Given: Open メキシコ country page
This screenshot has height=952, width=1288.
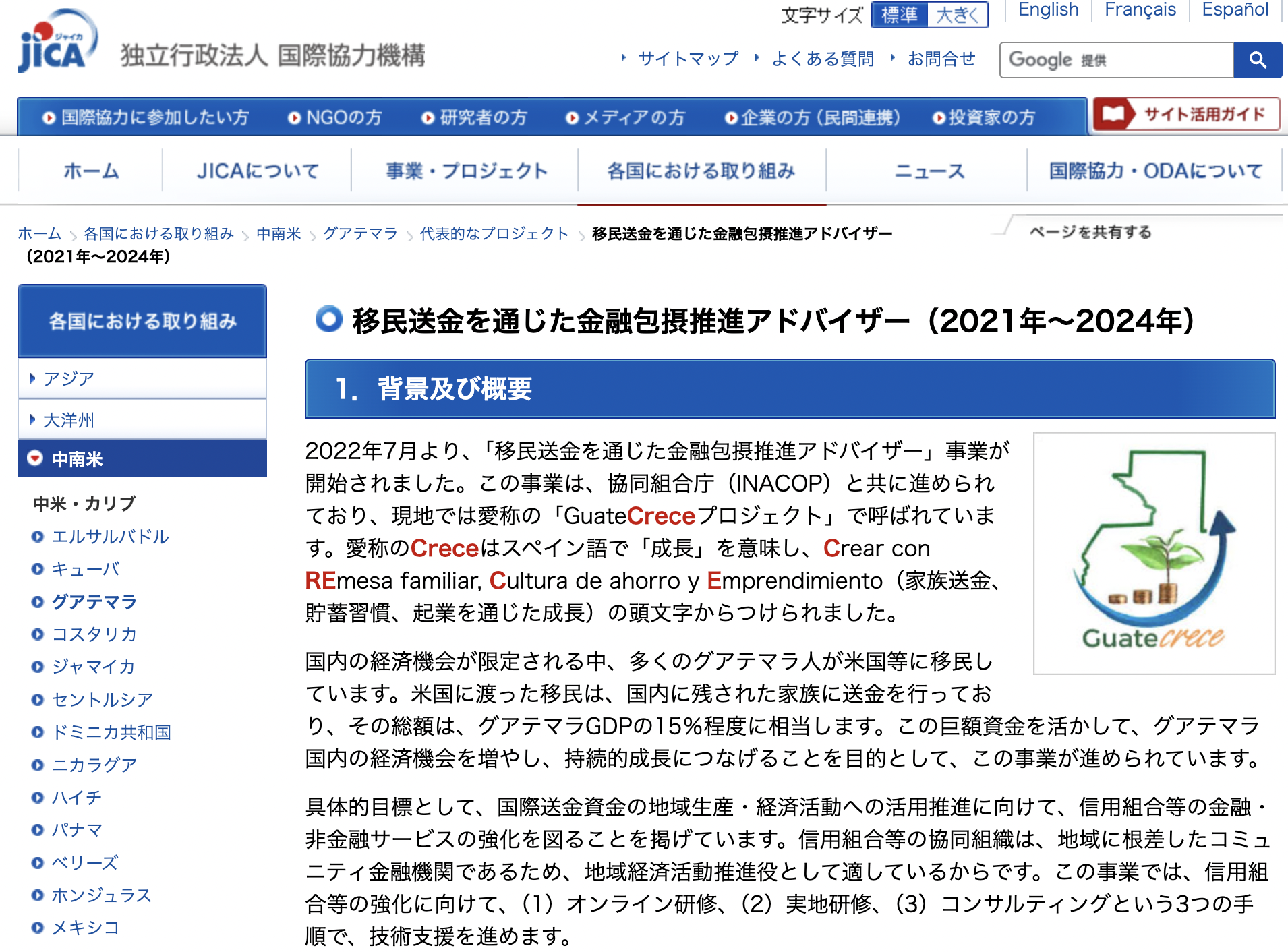Looking at the screenshot, I should click(x=86, y=927).
